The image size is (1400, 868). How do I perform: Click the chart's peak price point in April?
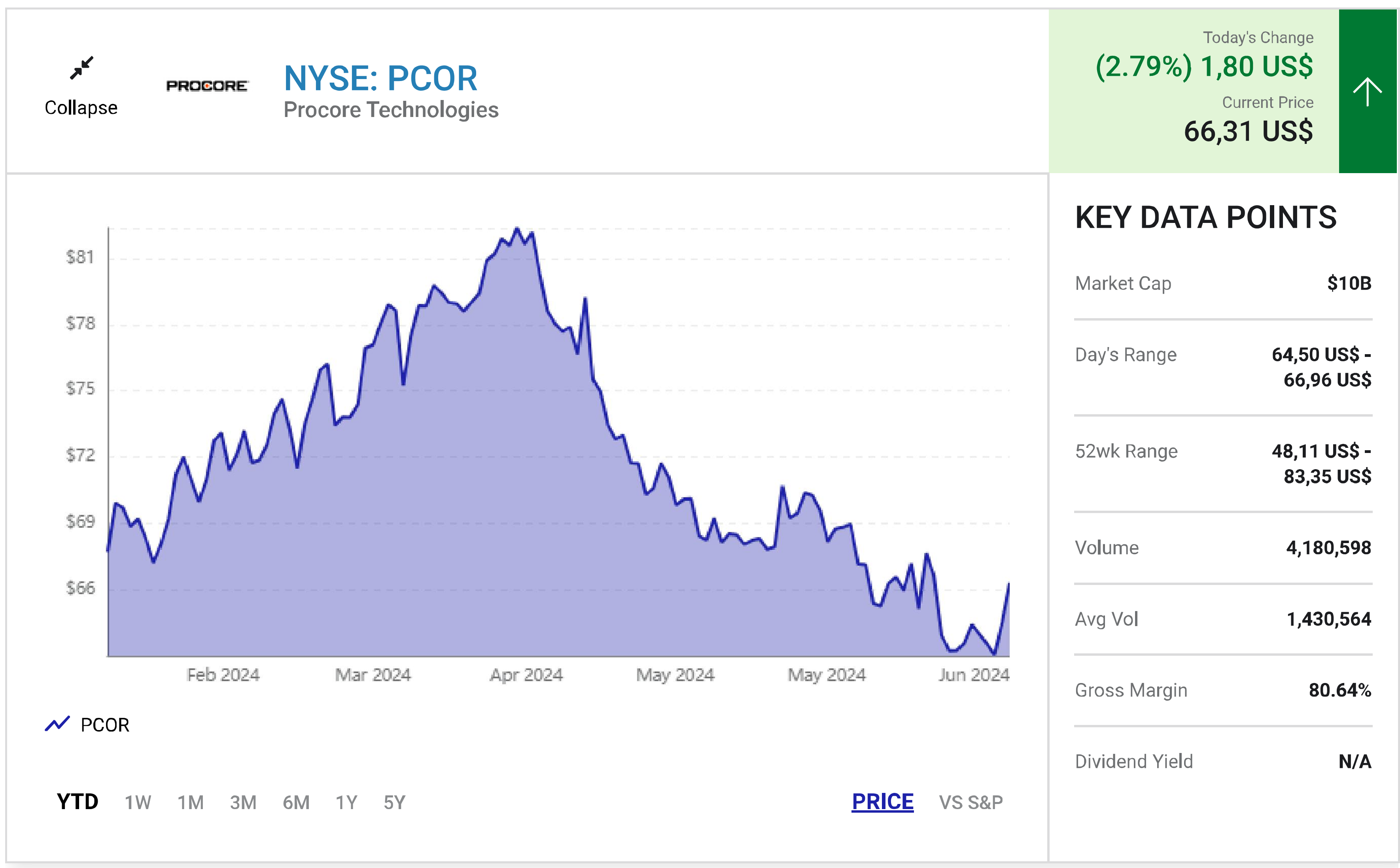tap(517, 228)
